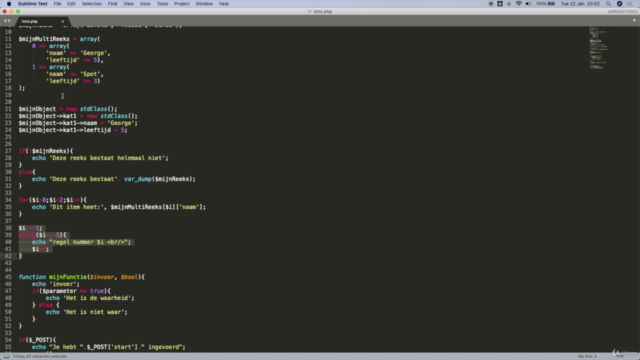
Task: Open the Wi-Fi status menu
Action: (518, 4)
